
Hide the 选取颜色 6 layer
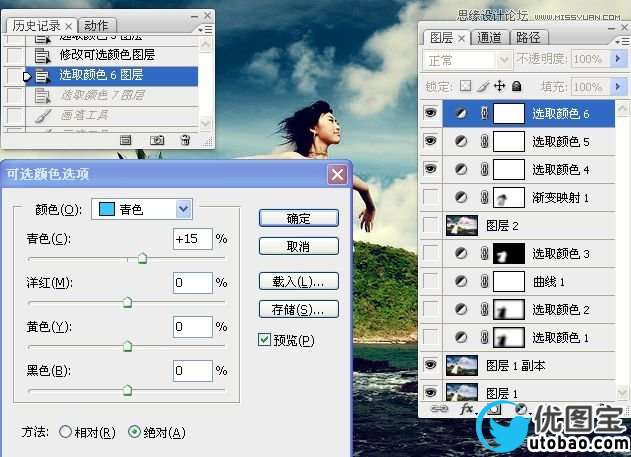click(431, 113)
